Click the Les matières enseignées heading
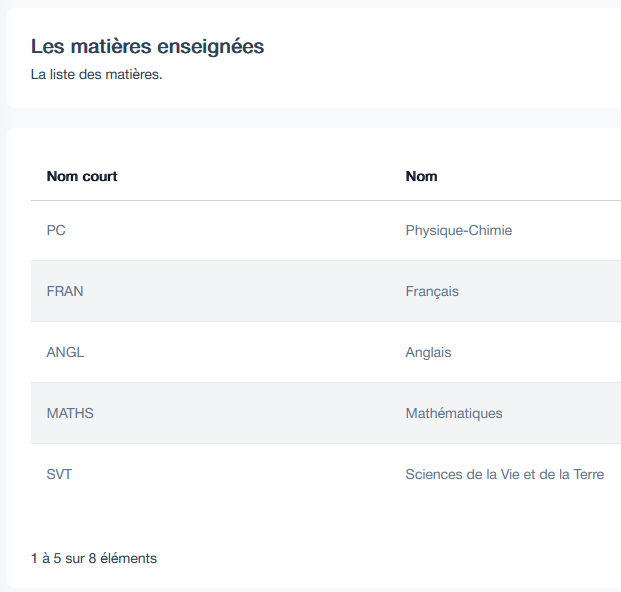 tap(147, 46)
